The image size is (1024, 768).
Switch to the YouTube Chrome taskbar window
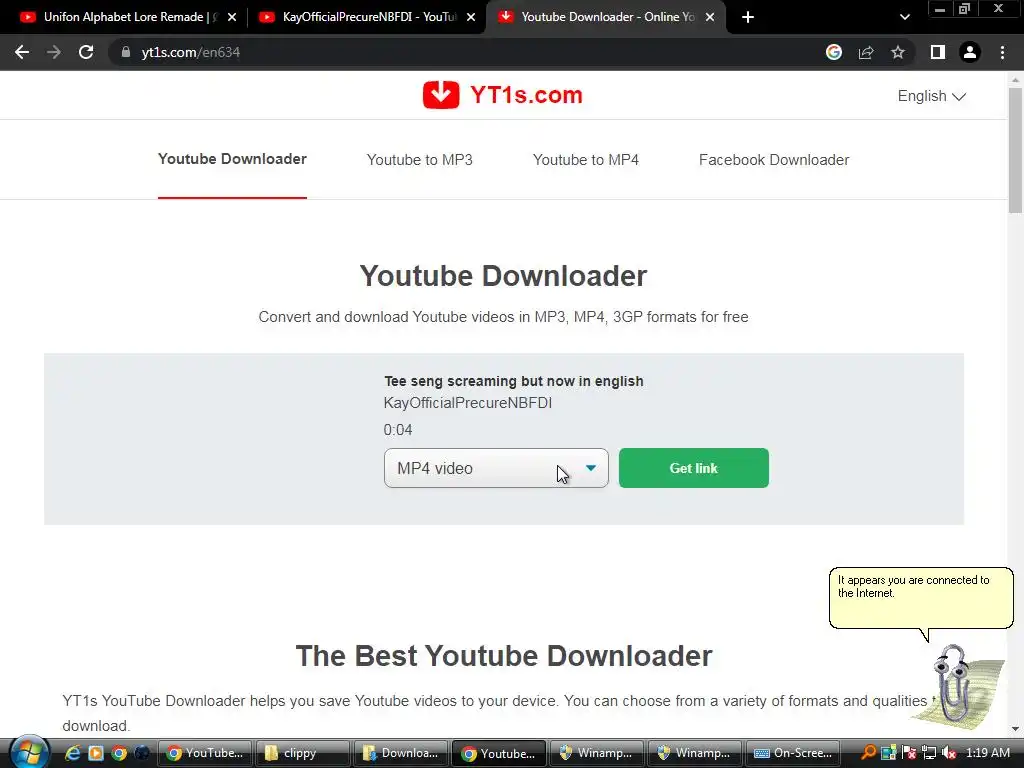tap(204, 753)
